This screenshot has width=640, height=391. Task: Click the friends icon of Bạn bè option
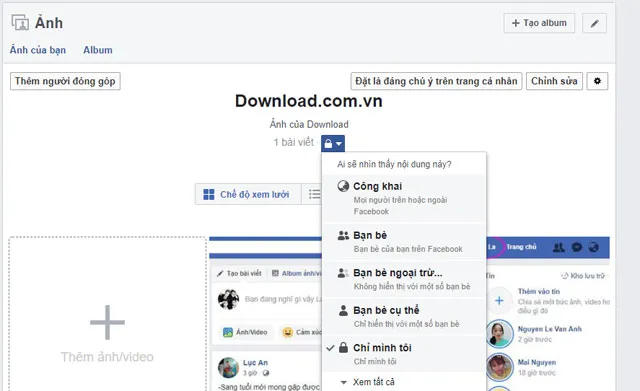click(x=343, y=235)
